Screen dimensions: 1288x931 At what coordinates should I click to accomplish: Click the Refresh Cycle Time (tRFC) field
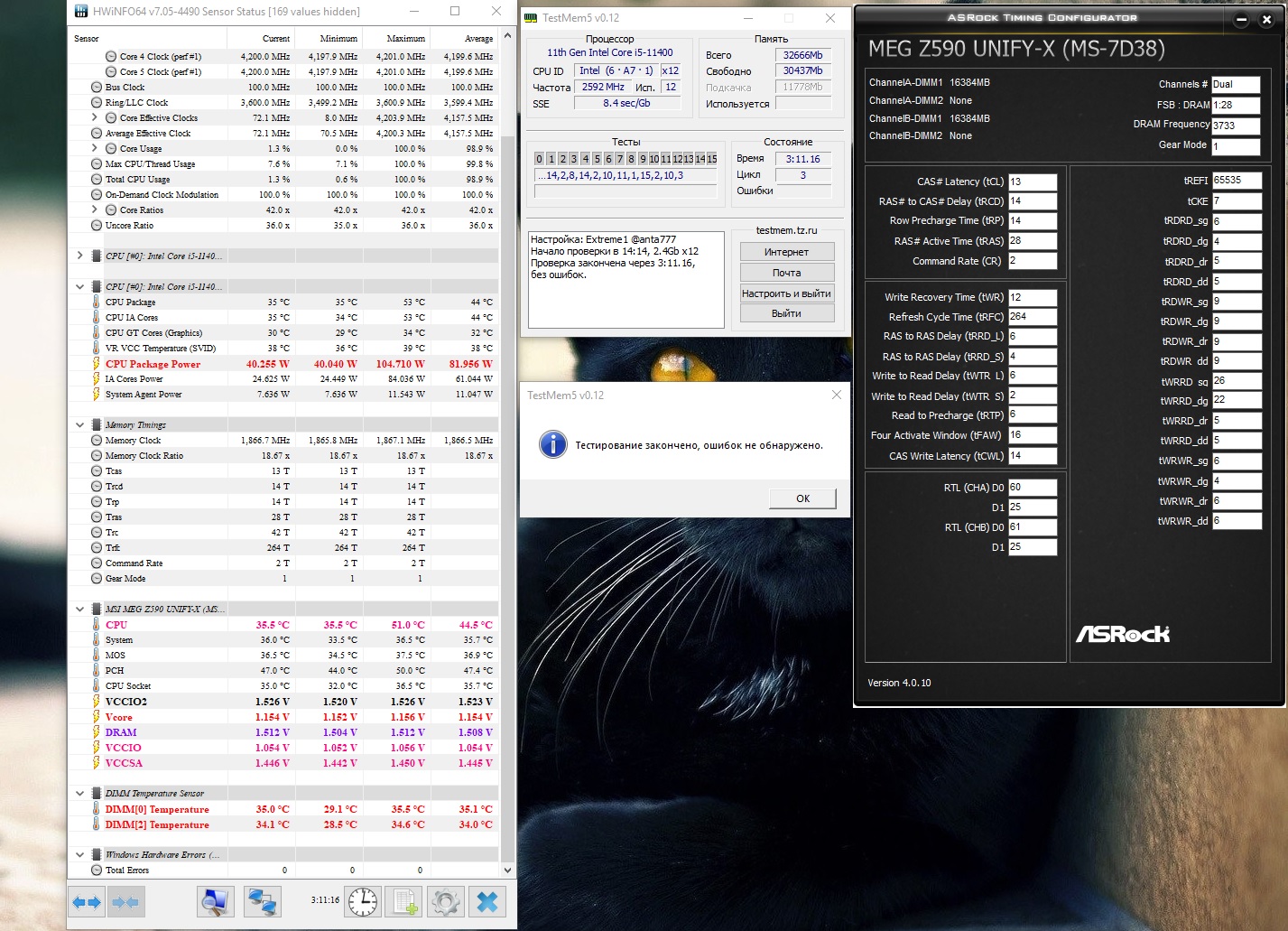pos(1033,317)
